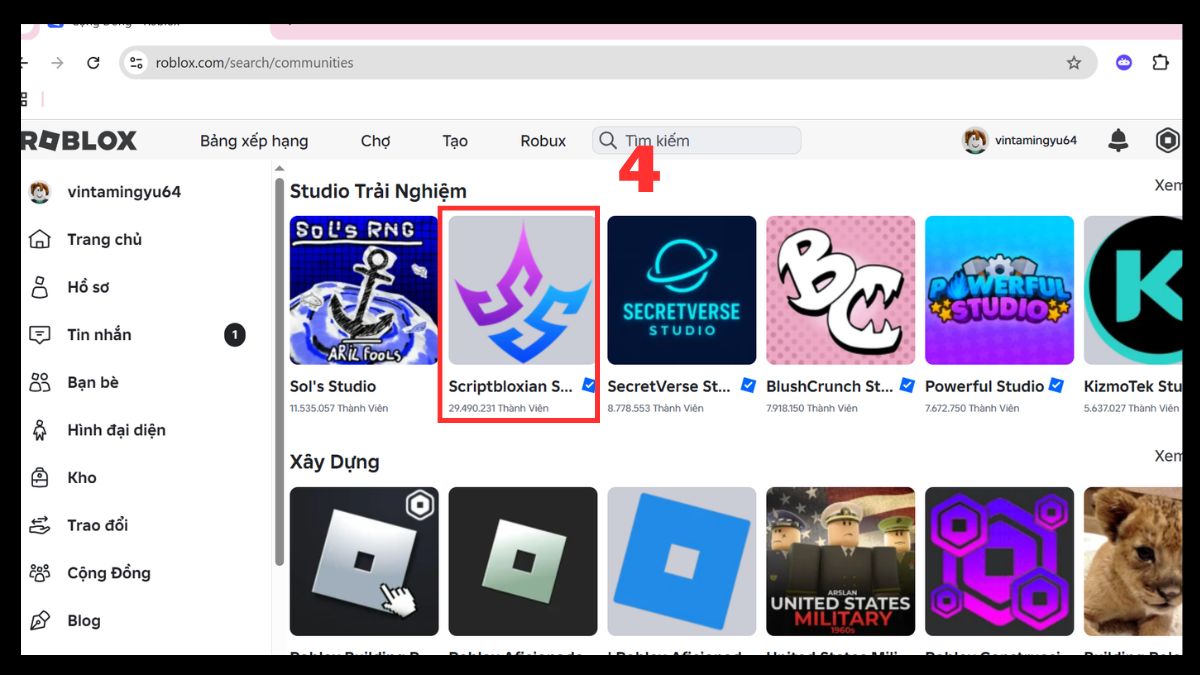Click the browser forward arrow
This screenshot has width=1200, height=675.
pos(57,62)
